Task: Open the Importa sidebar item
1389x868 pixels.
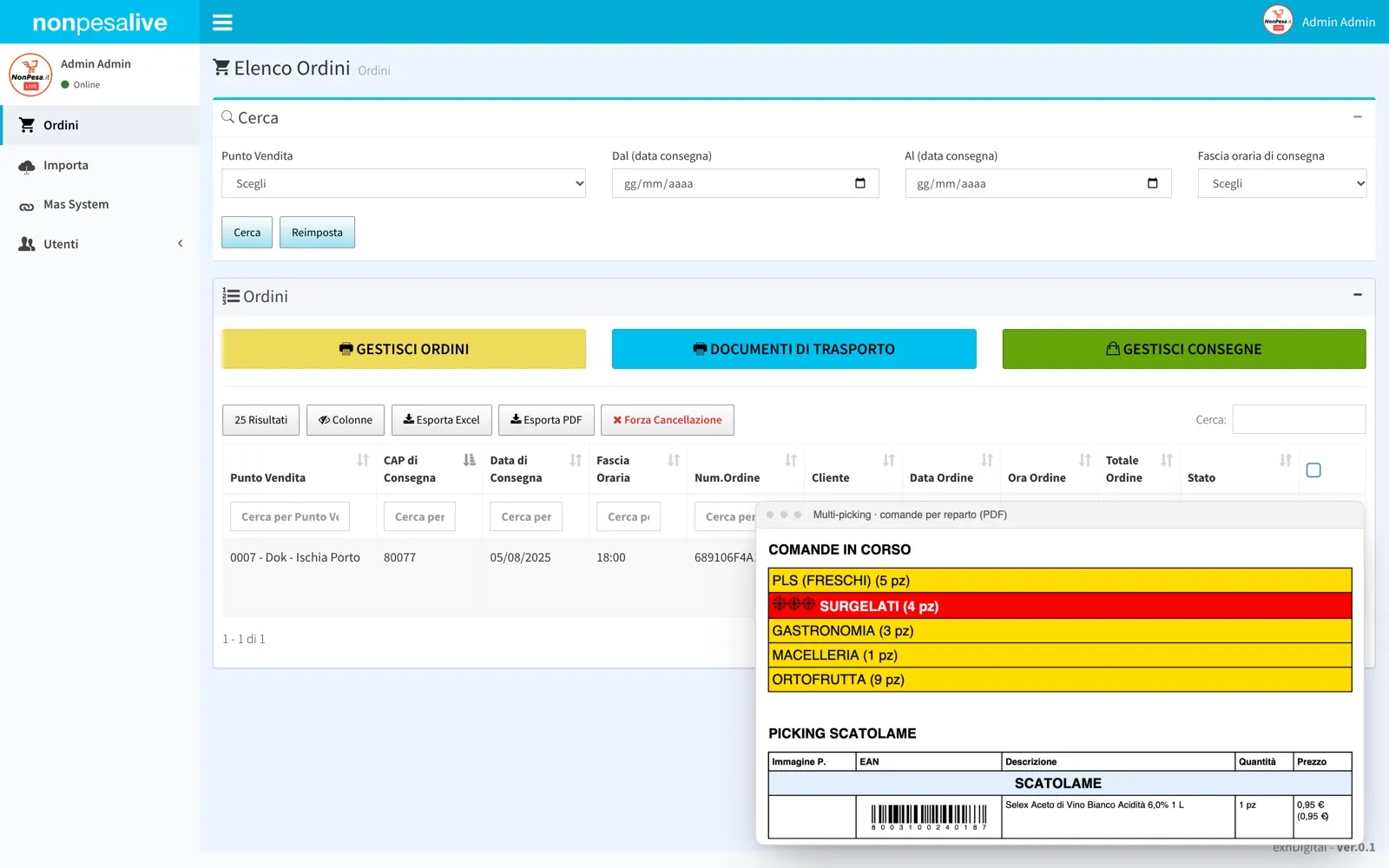Action: coord(100,165)
